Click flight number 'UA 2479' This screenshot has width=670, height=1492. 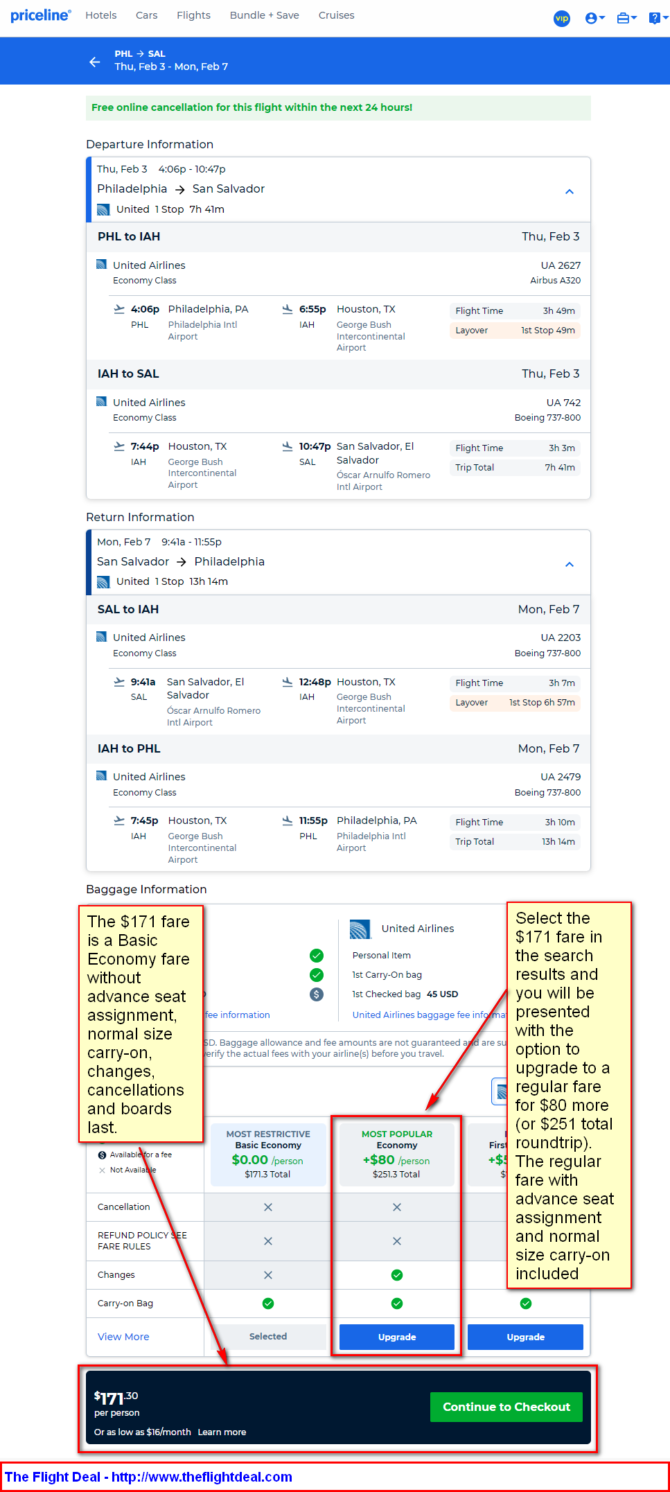pos(560,776)
